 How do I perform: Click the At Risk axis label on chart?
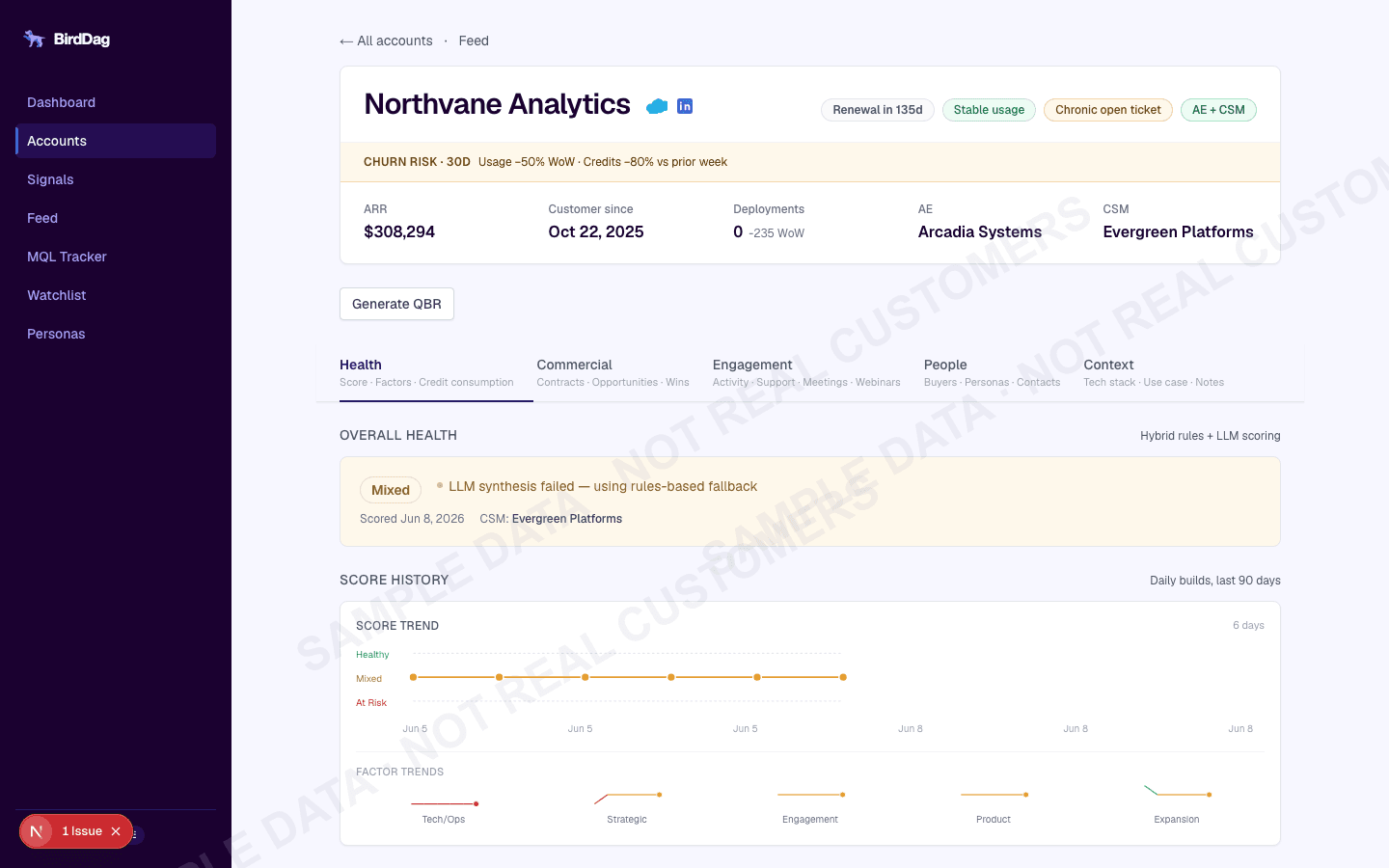pyautogui.click(x=371, y=703)
